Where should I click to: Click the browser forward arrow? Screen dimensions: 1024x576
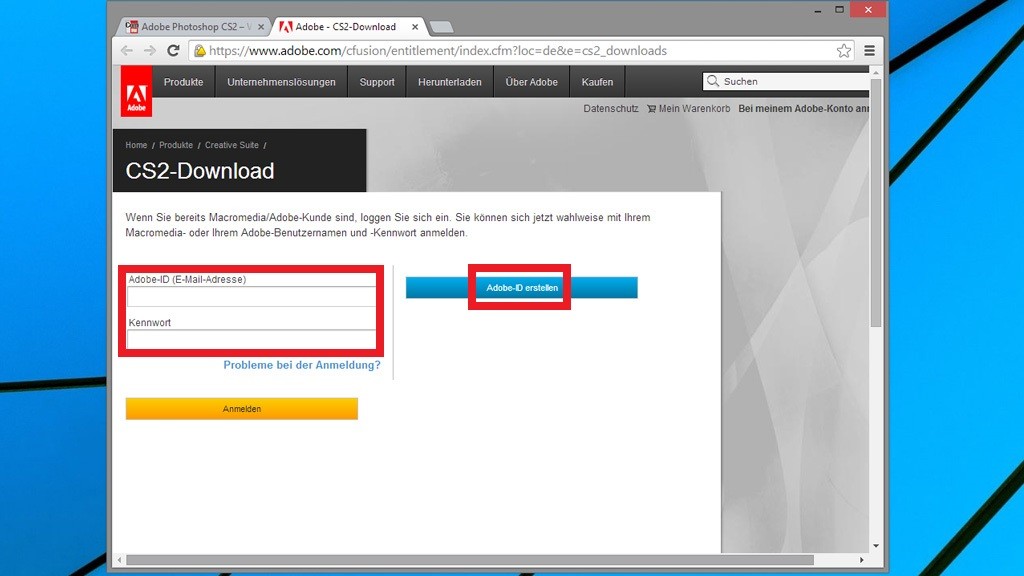pyautogui.click(x=150, y=51)
